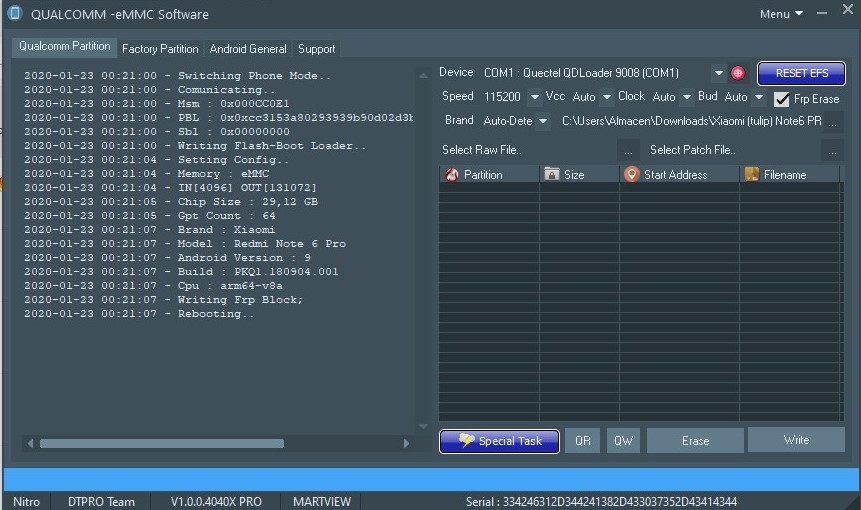Image resolution: width=861 pixels, height=510 pixels.
Task: Click log line 'Cpu : arm64-v8a'
Action: (153, 285)
